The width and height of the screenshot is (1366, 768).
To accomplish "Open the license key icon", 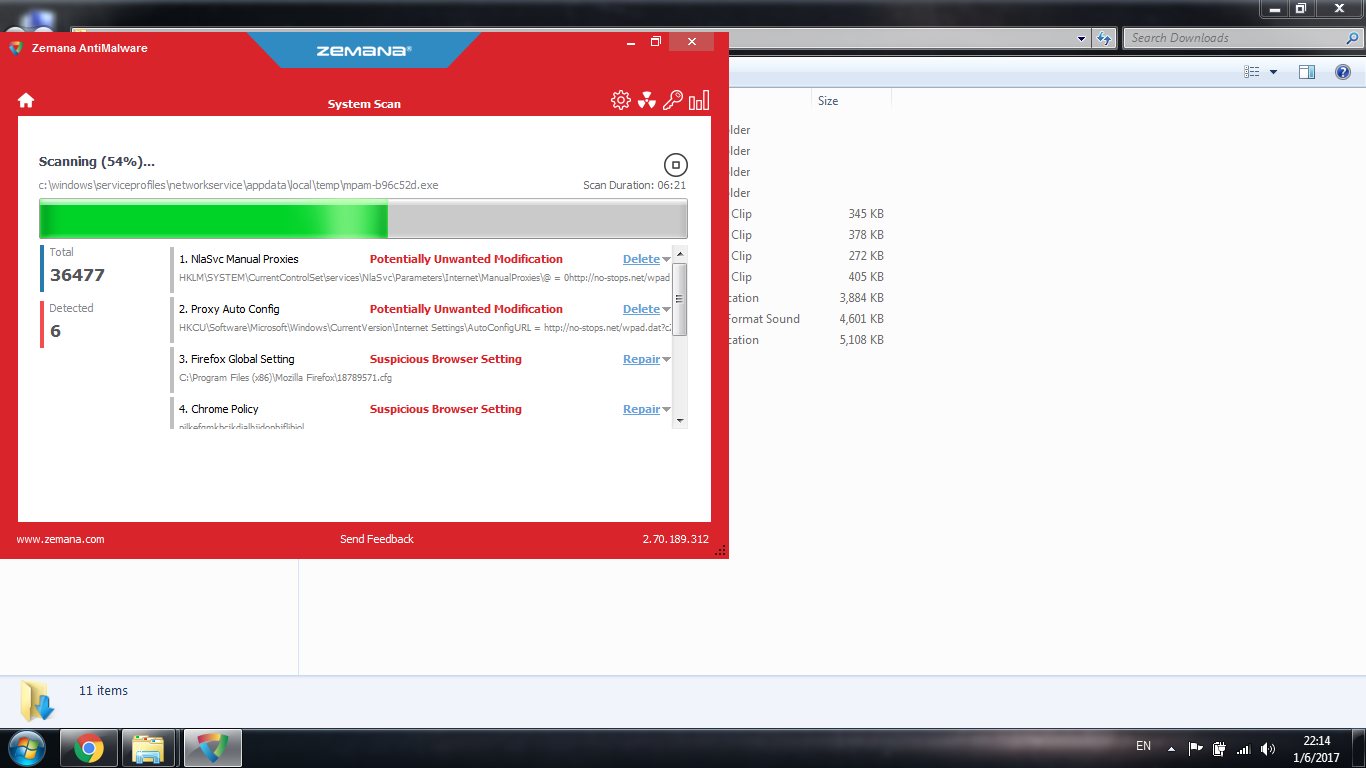I will point(673,100).
